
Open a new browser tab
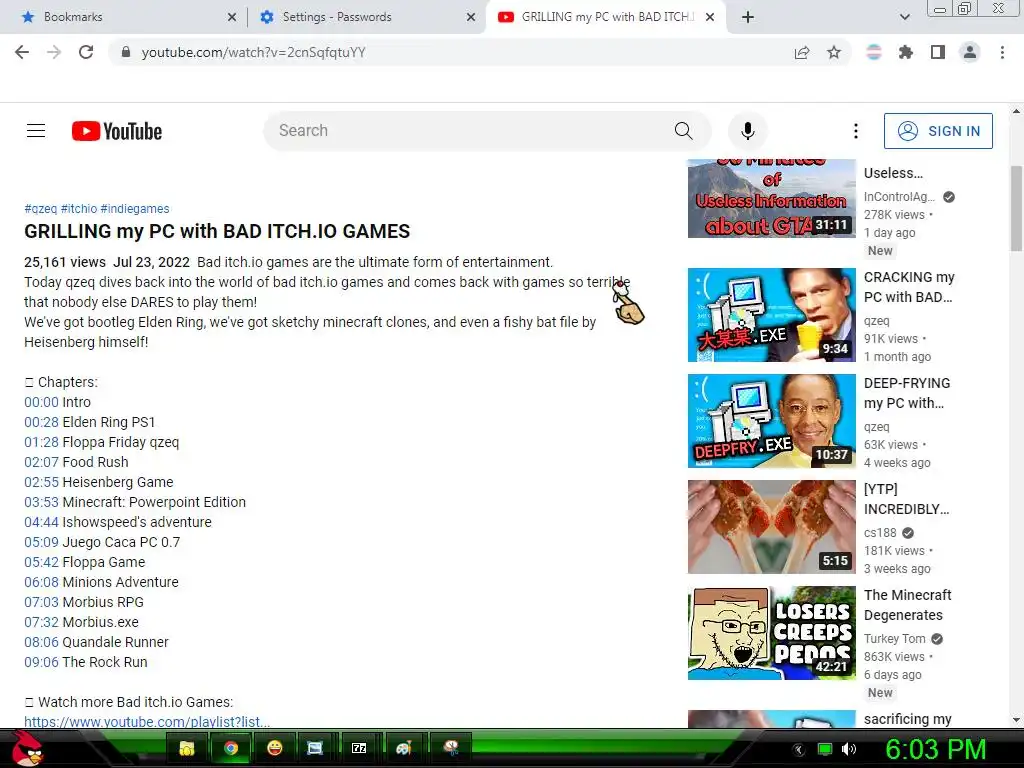(748, 17)
